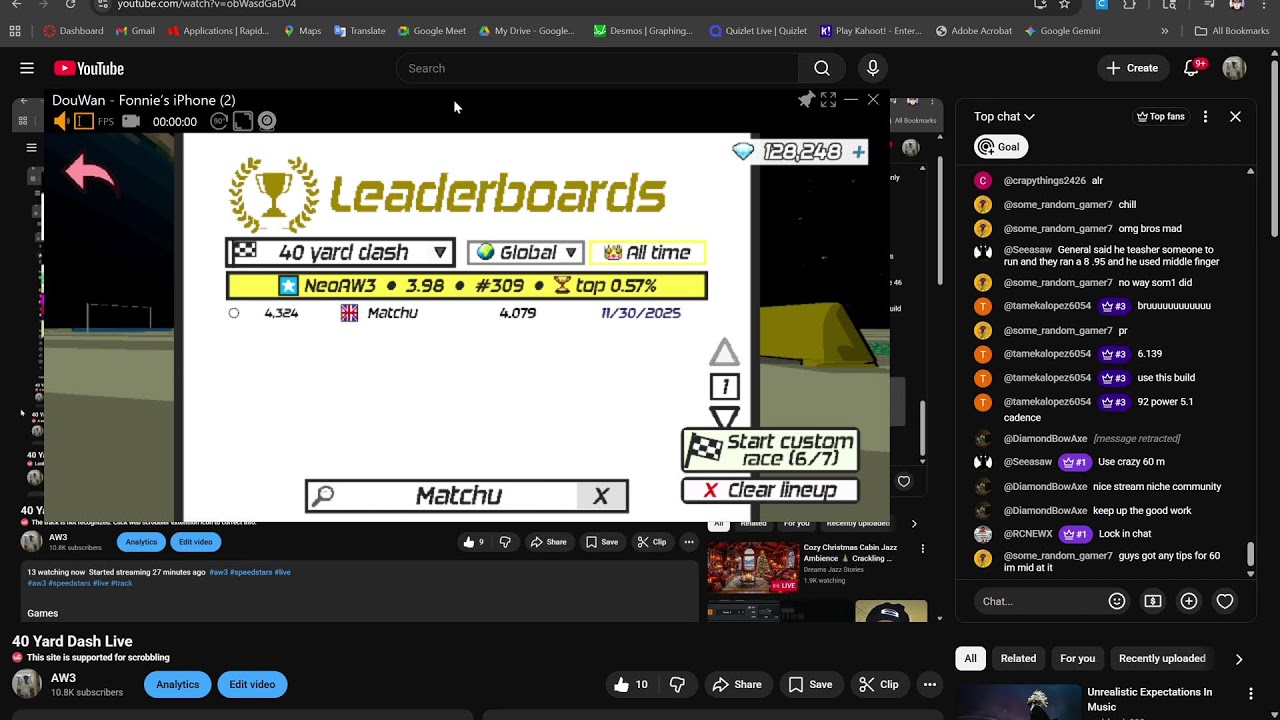The image size is (1280, 720).
Task: Open the YouTube account avatar menu
Action: [1234, 68]
